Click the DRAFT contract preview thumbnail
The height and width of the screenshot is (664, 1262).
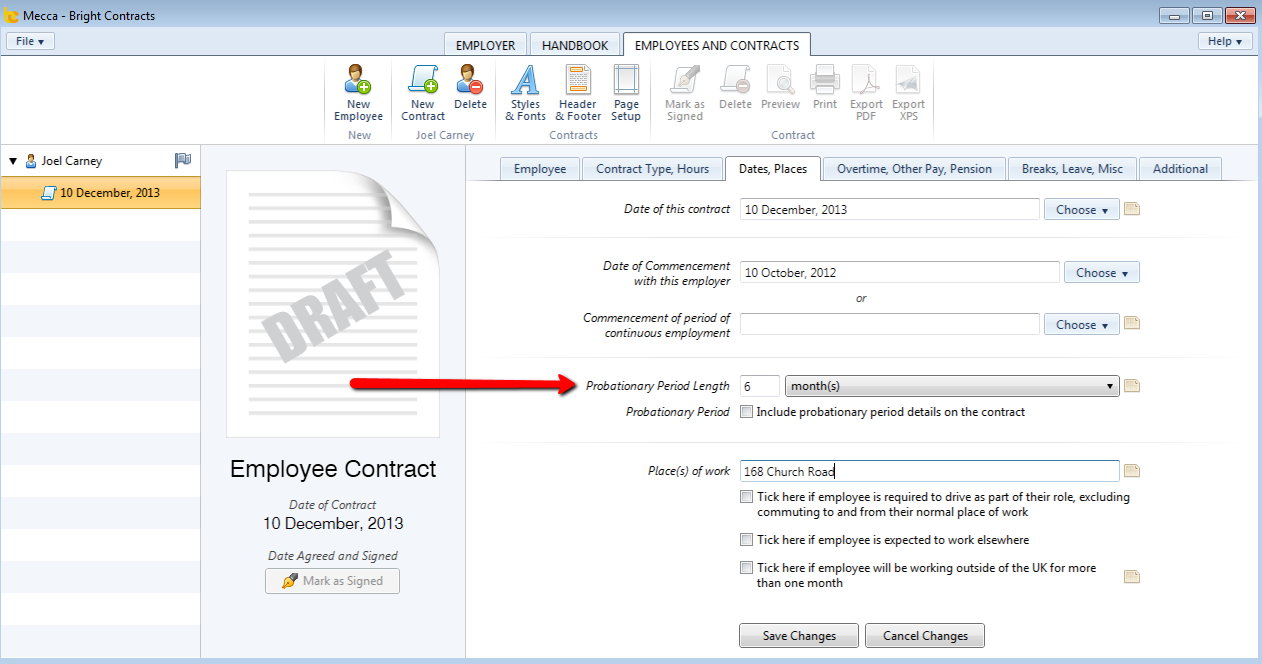tap(332, 304)
